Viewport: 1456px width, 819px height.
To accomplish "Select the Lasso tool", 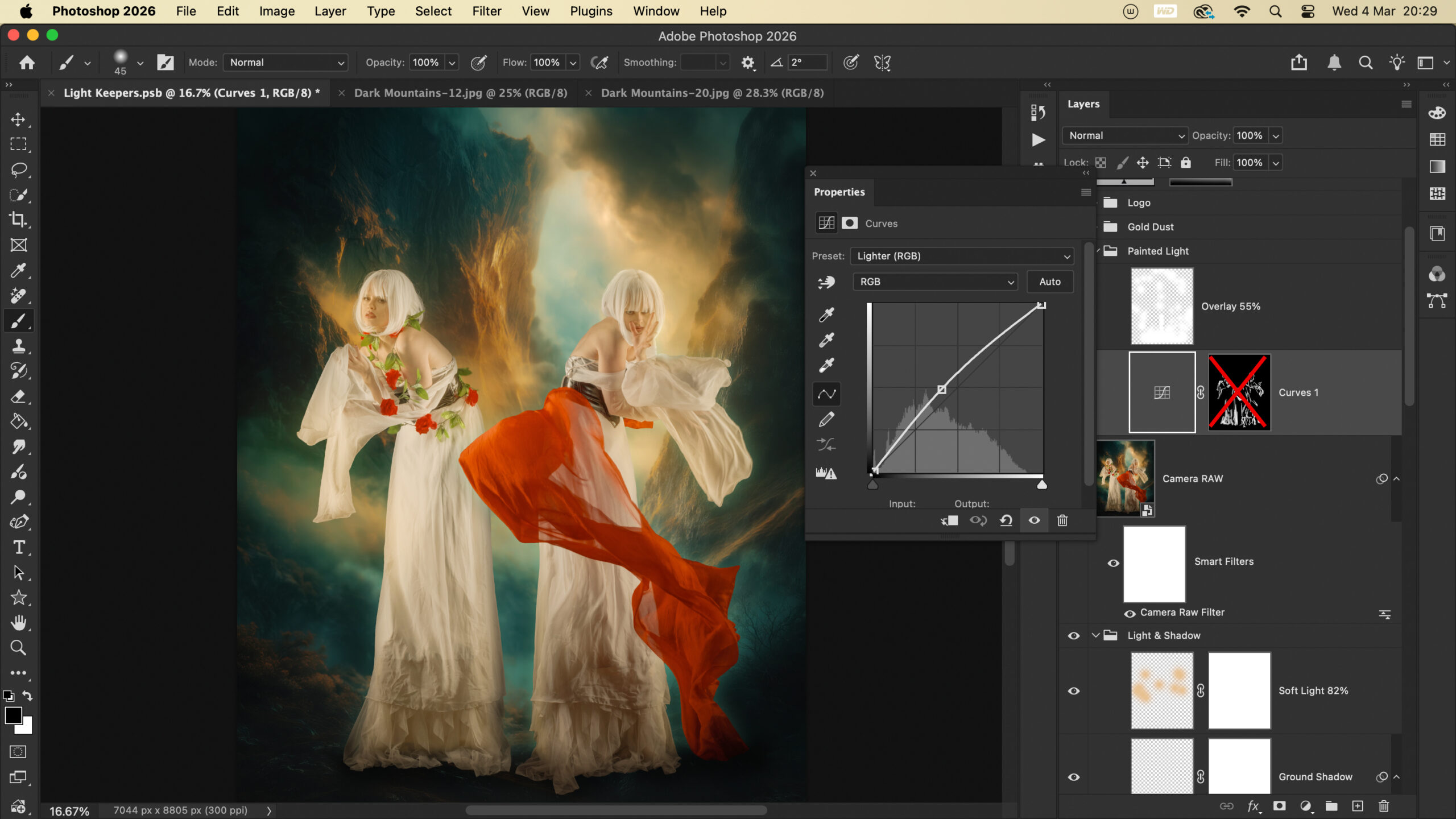I will click(18, 169).
